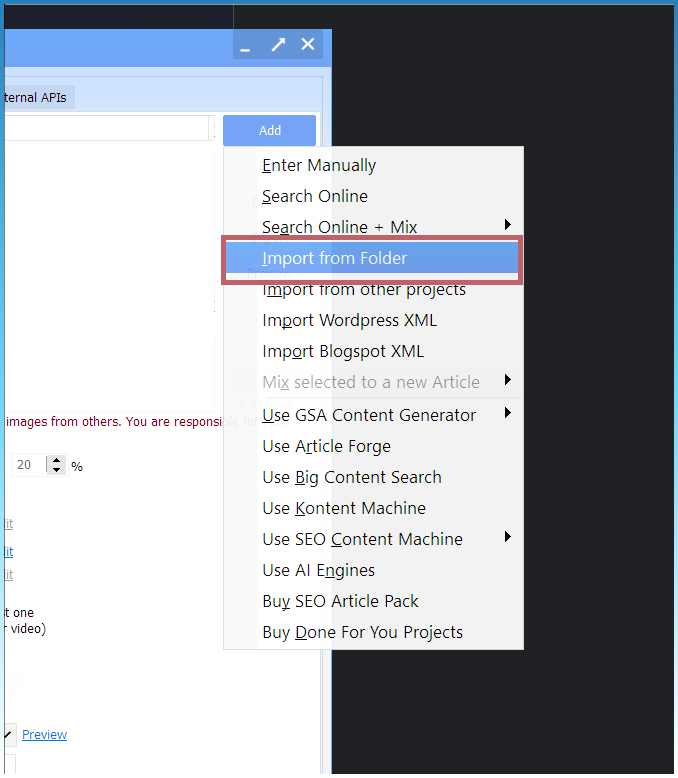Expand the Search Online + Mix submenu arrow
Viewport: 678px width, 778px height.
pyautogui.click(x=508, y=225)
